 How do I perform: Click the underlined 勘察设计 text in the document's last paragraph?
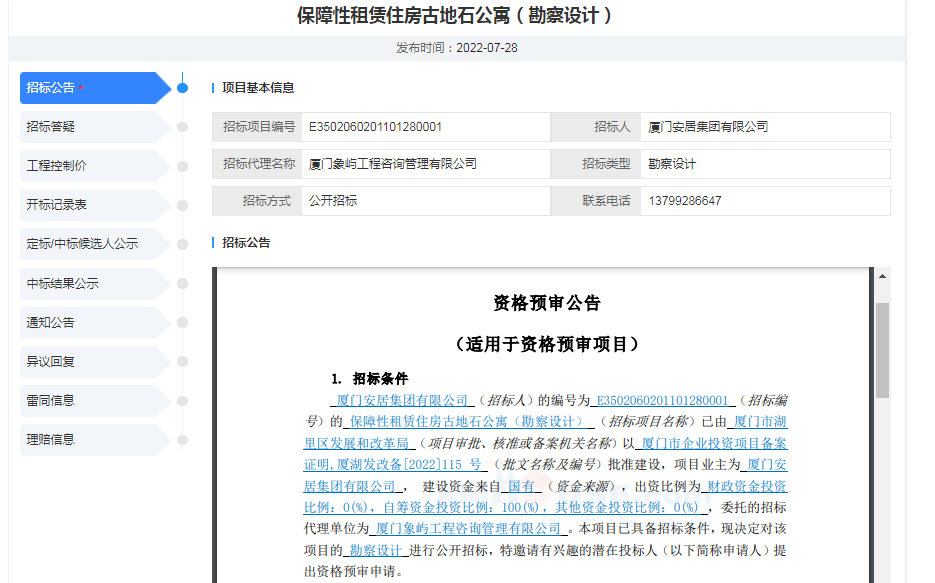pos(375,551)
